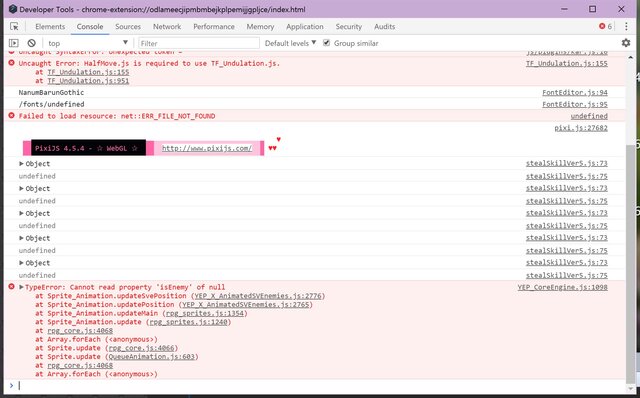Click the PixiJS 4.5.4 WebGL banner
Viewport: 640px width, 398px height.
coord(88,148)
